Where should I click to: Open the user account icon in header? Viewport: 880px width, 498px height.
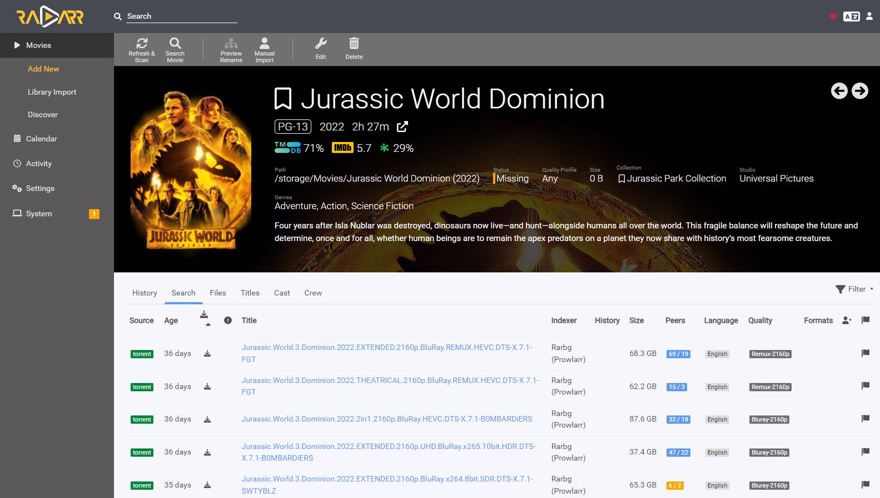tap(869, 16)
